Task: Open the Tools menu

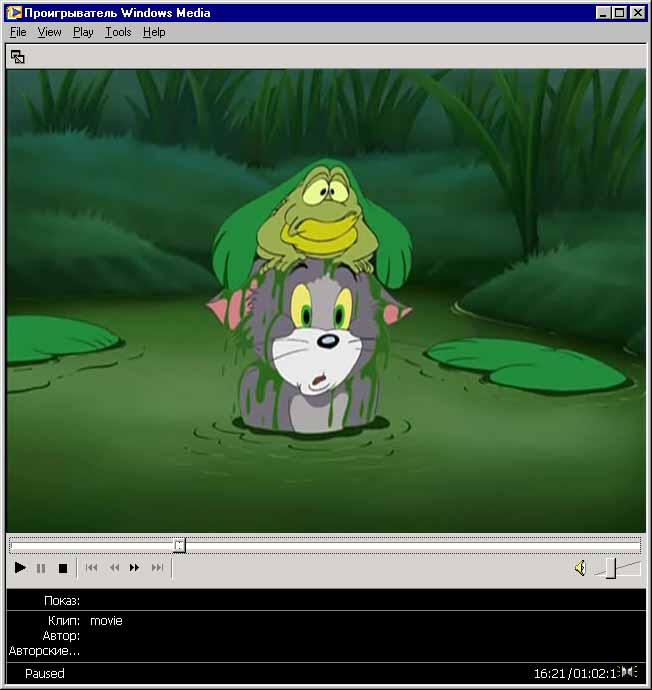Action: 118,32
